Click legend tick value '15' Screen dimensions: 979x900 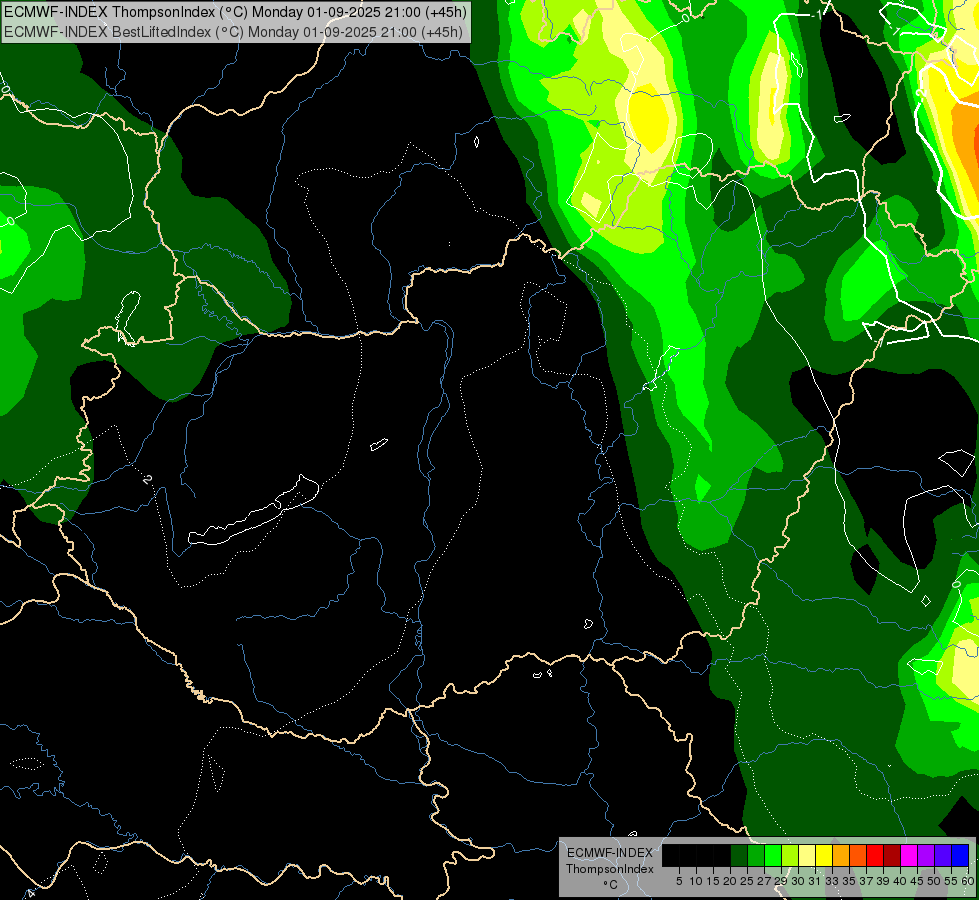tap(713, 881)
